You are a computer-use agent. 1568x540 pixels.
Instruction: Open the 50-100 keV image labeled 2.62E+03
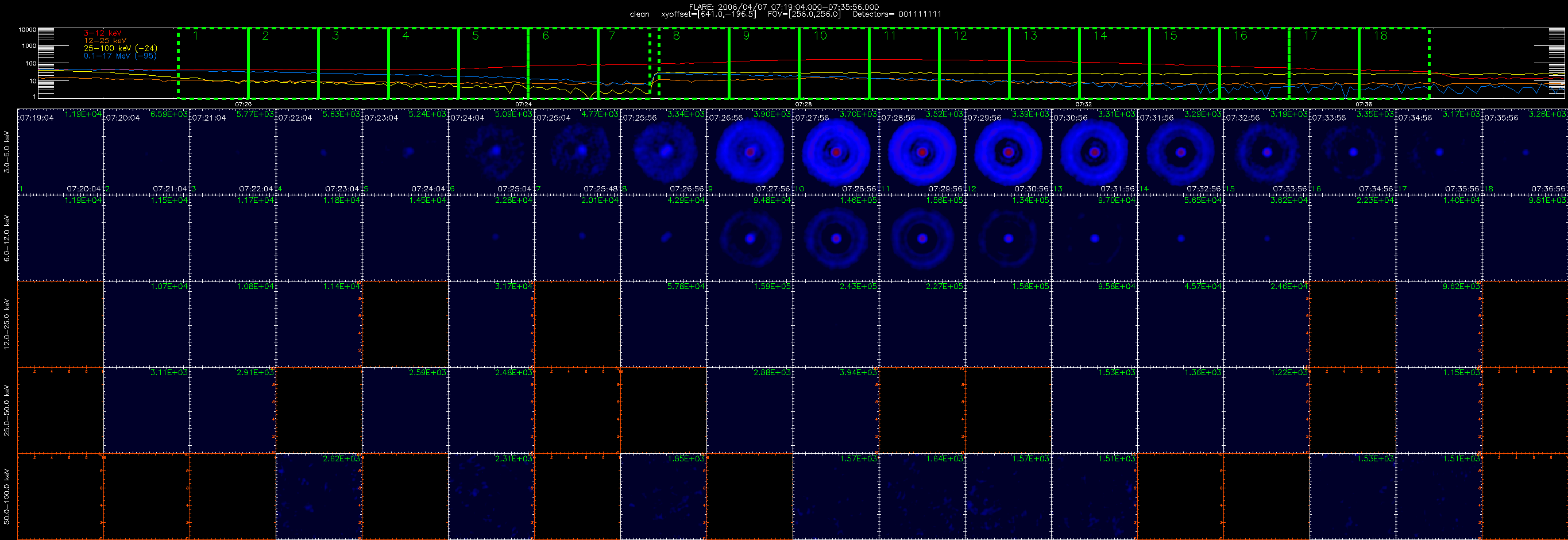(319, 496)
